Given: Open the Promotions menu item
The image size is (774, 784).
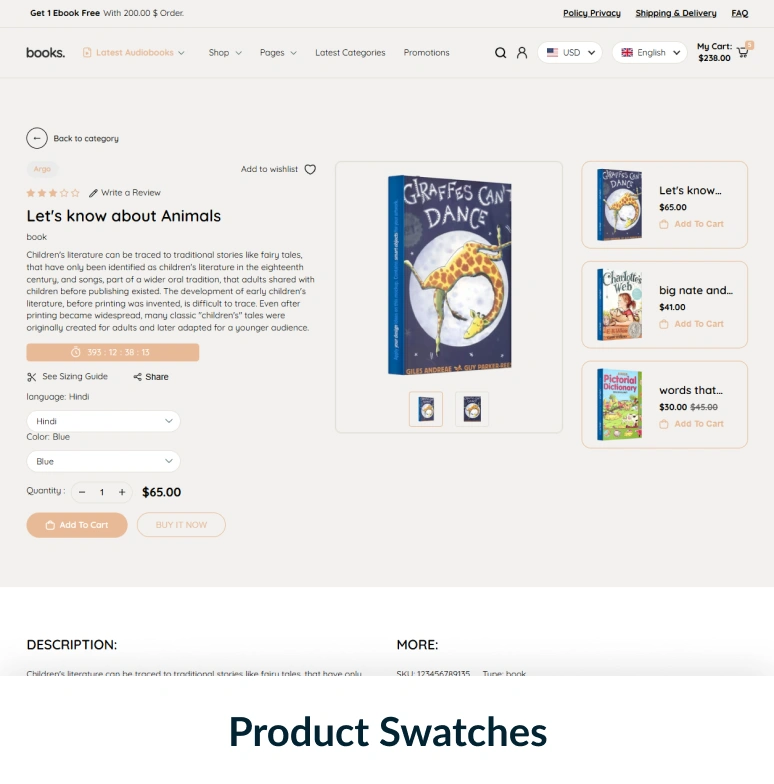Looking at the screenshot, I should 426,52.
